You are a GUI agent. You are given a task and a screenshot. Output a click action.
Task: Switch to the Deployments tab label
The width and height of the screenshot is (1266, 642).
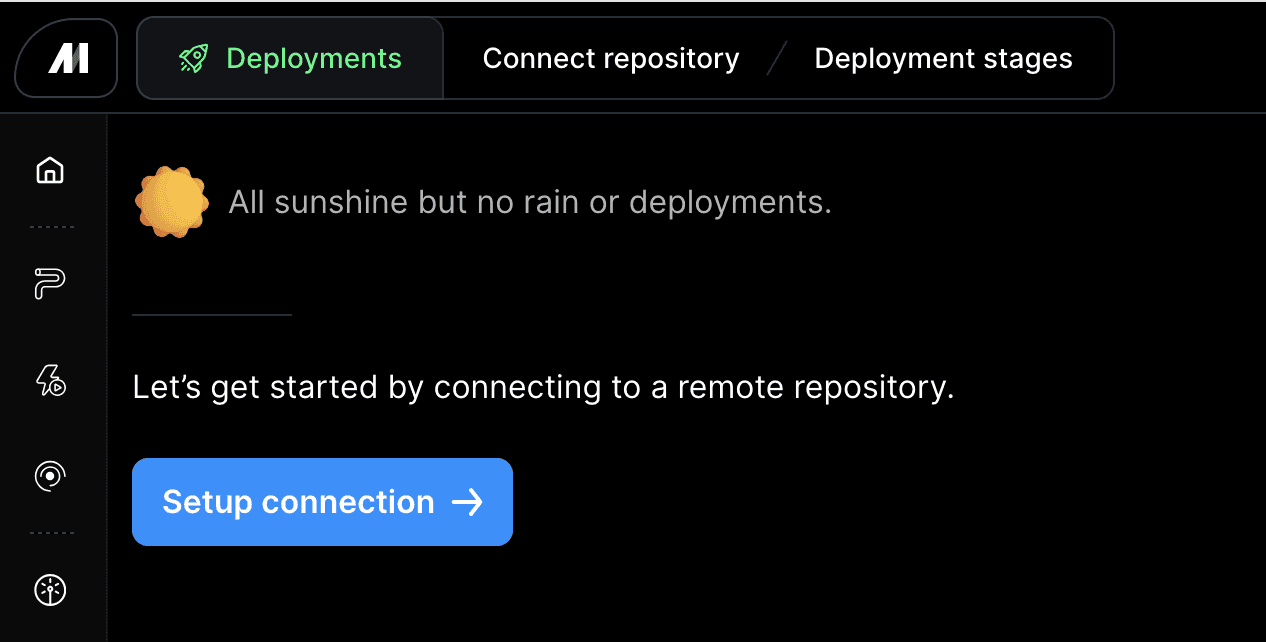[x=314, y=59]
